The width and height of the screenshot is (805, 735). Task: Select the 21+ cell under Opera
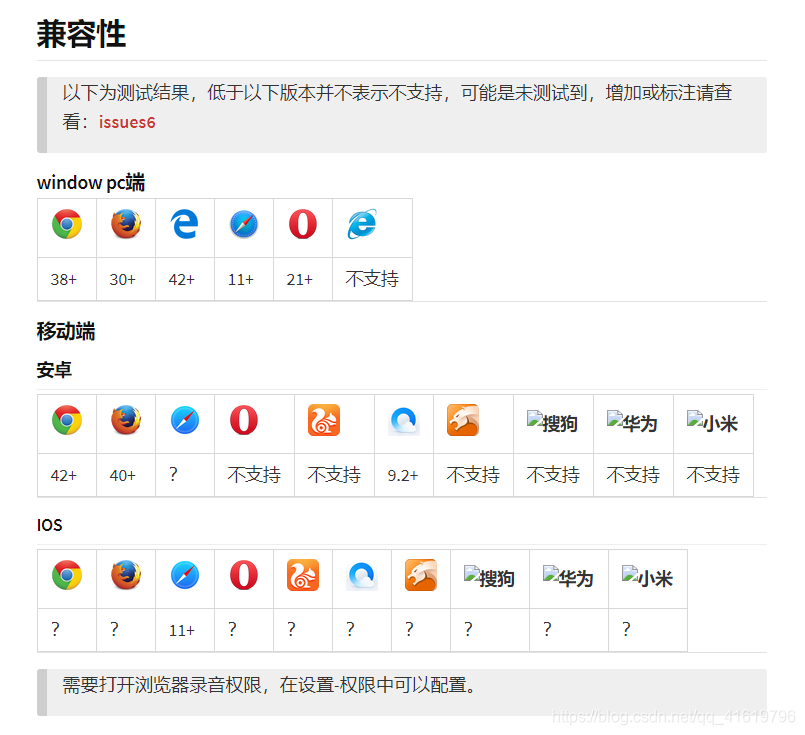[x=303, y=279]
